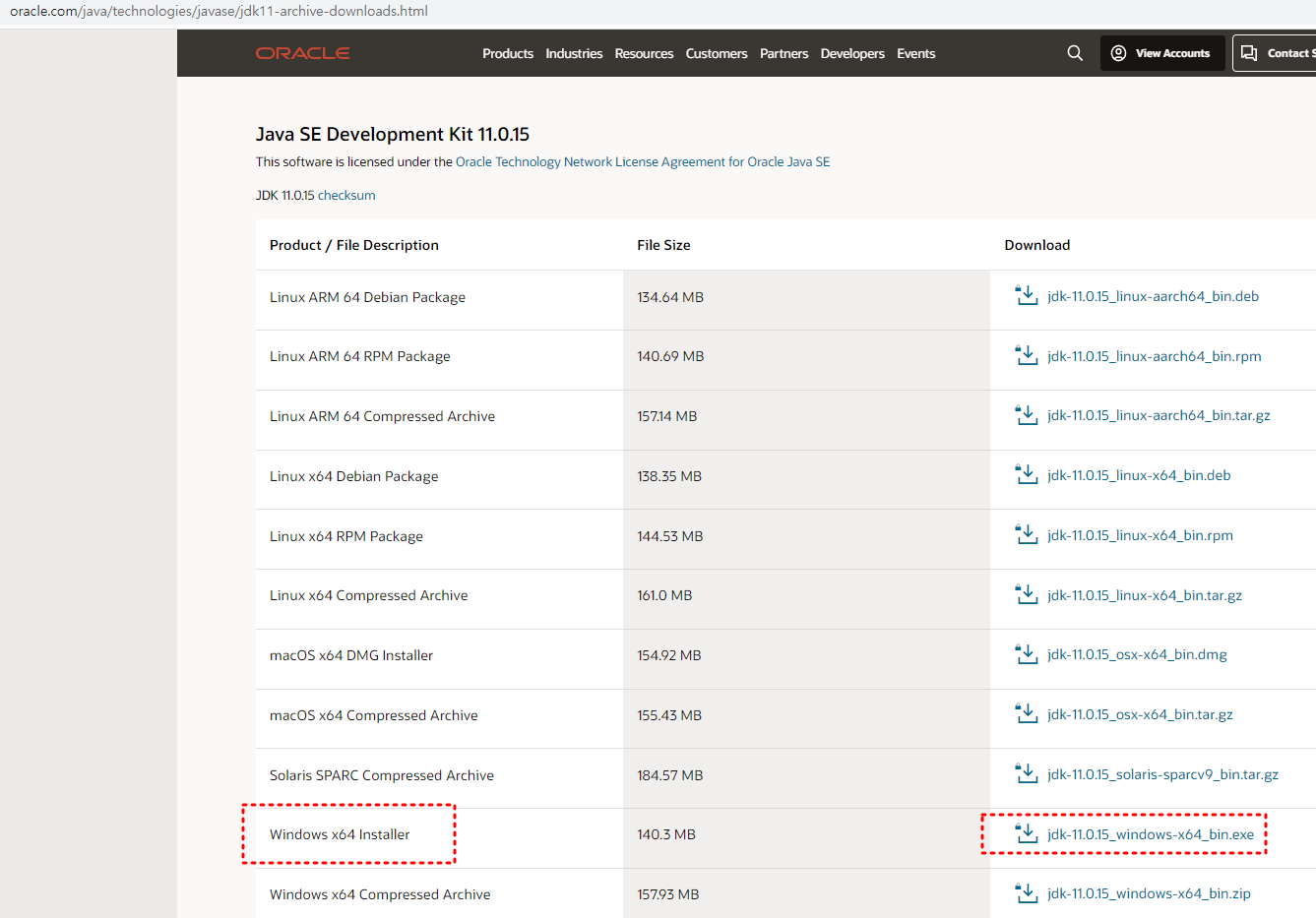Click the browser address bar URL

click(x=219, y=11)
